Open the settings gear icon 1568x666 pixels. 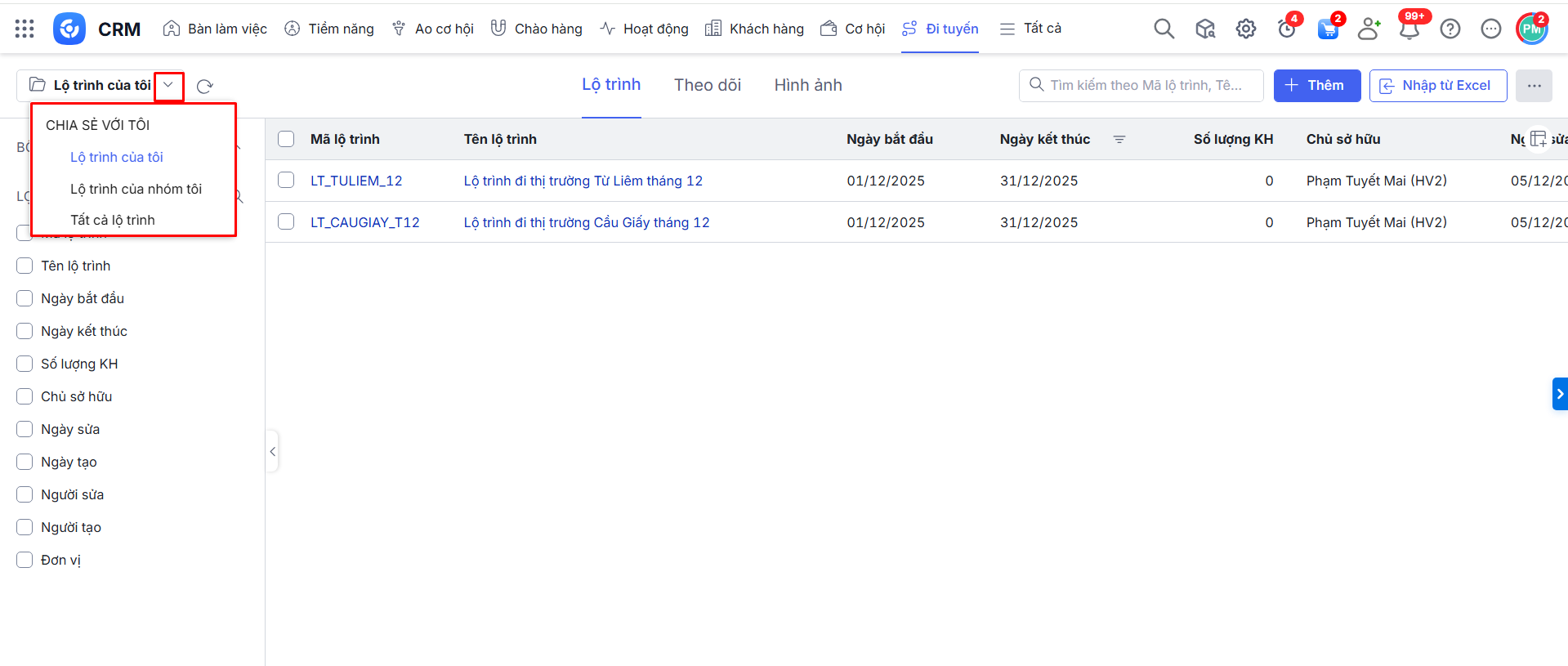click(x=1245, y=29)
